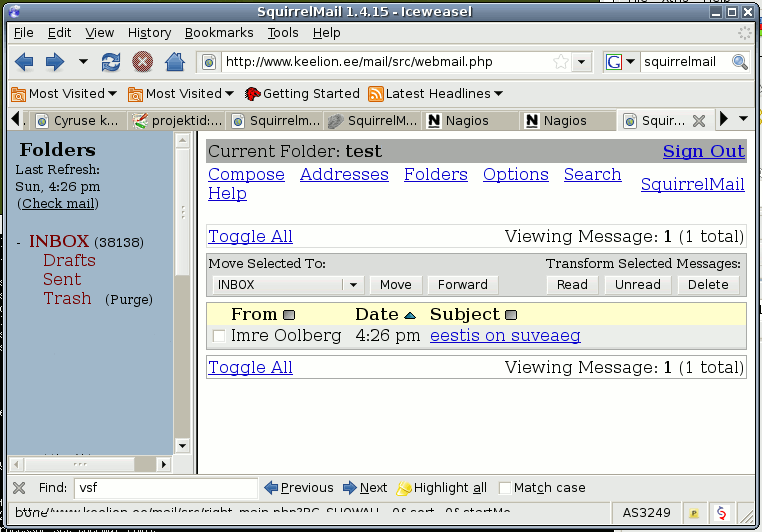Sort messages by Date arrow icon
762x532 pixels.
click(410, 315)
